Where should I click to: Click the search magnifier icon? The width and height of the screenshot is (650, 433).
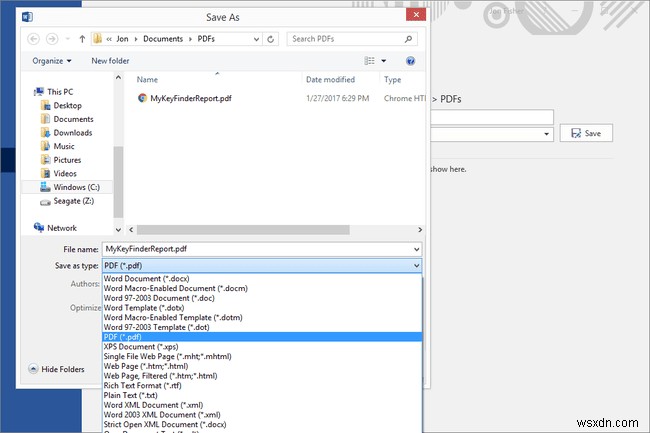point(408,39)
